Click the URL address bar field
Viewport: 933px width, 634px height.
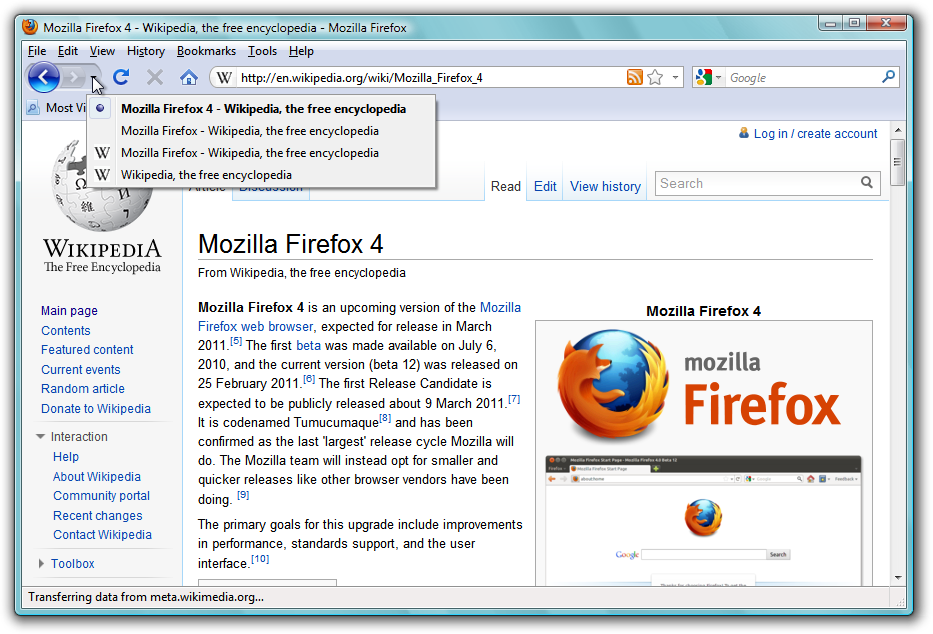(x=431, y=77)
